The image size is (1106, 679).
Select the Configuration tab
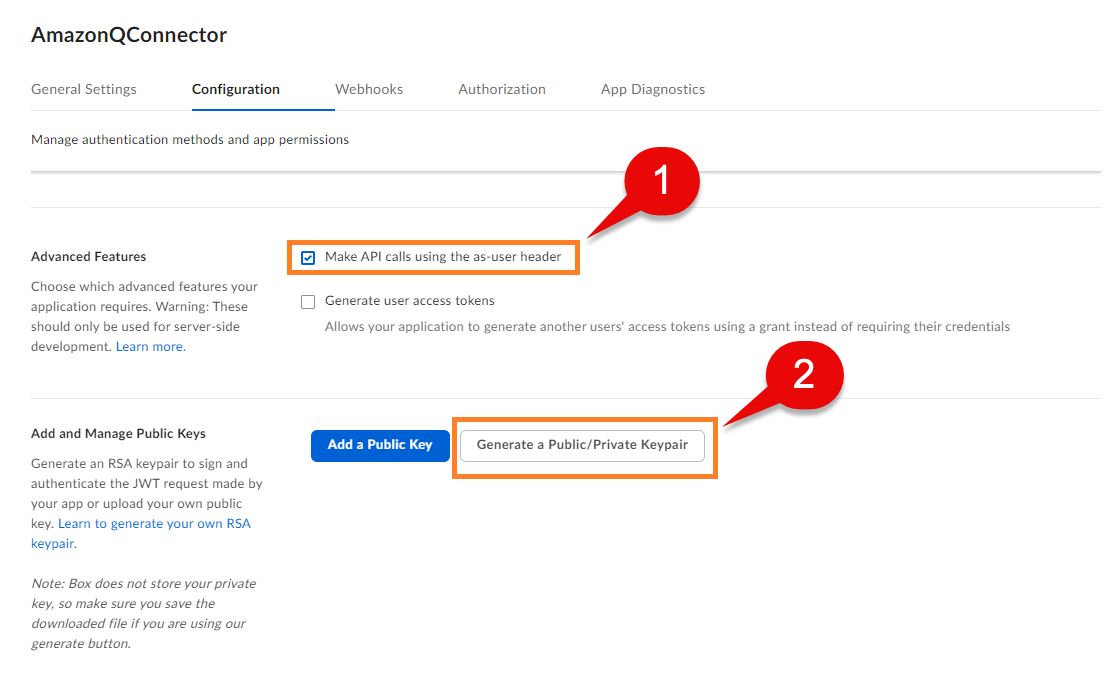tap(236, 90)
